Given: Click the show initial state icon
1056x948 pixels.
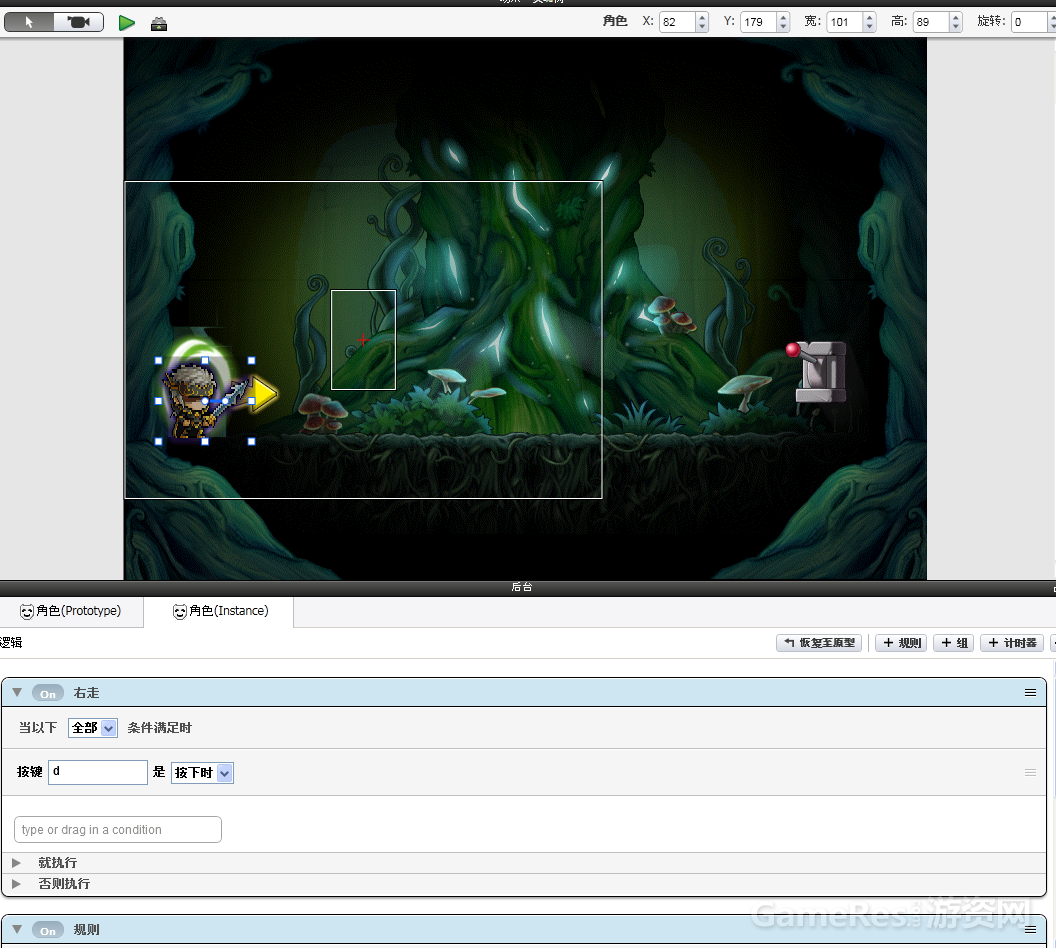Looking at the screenshot, I should tap(159, 24).
